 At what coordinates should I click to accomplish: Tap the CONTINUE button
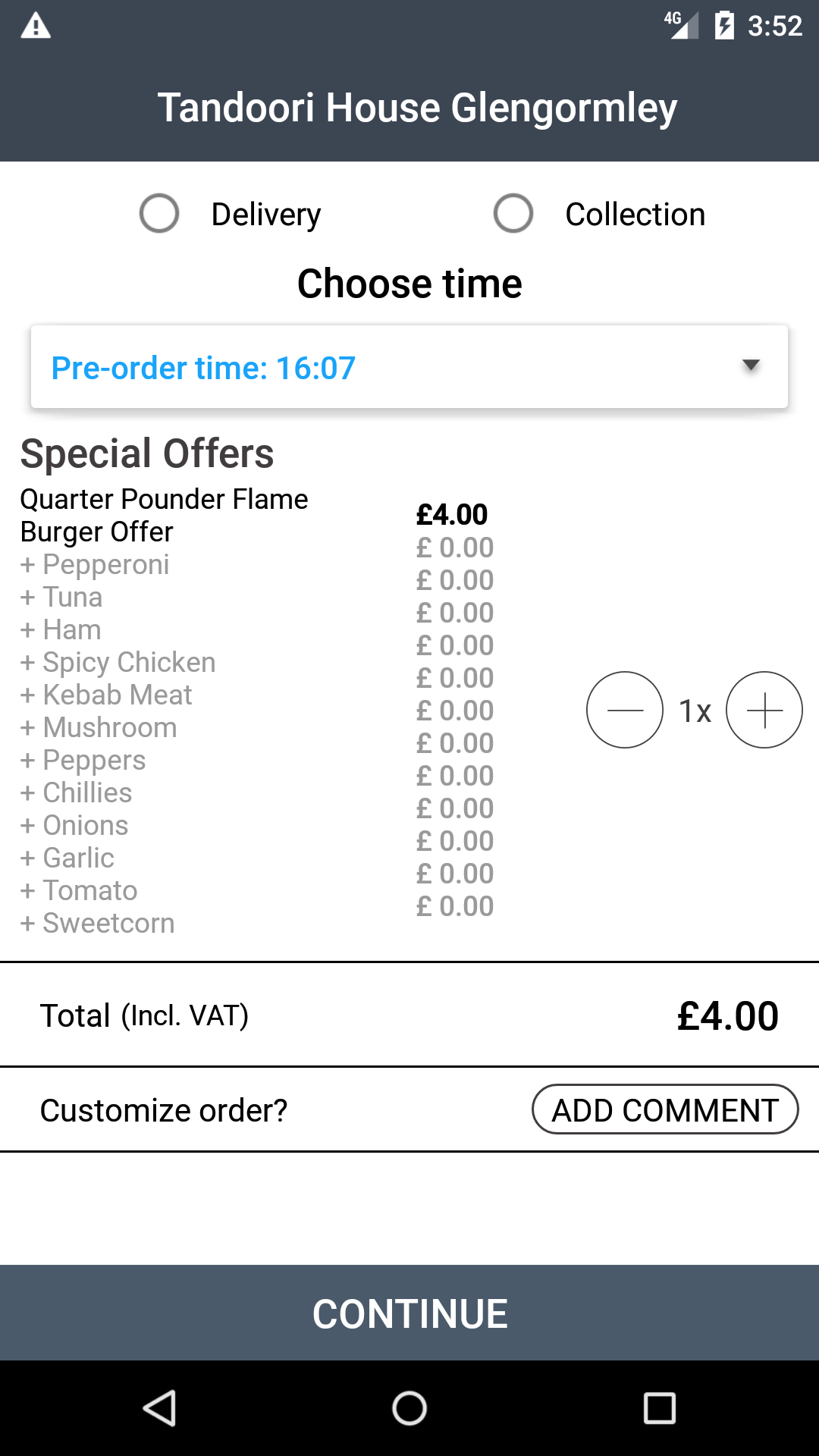pos(409,1313)
